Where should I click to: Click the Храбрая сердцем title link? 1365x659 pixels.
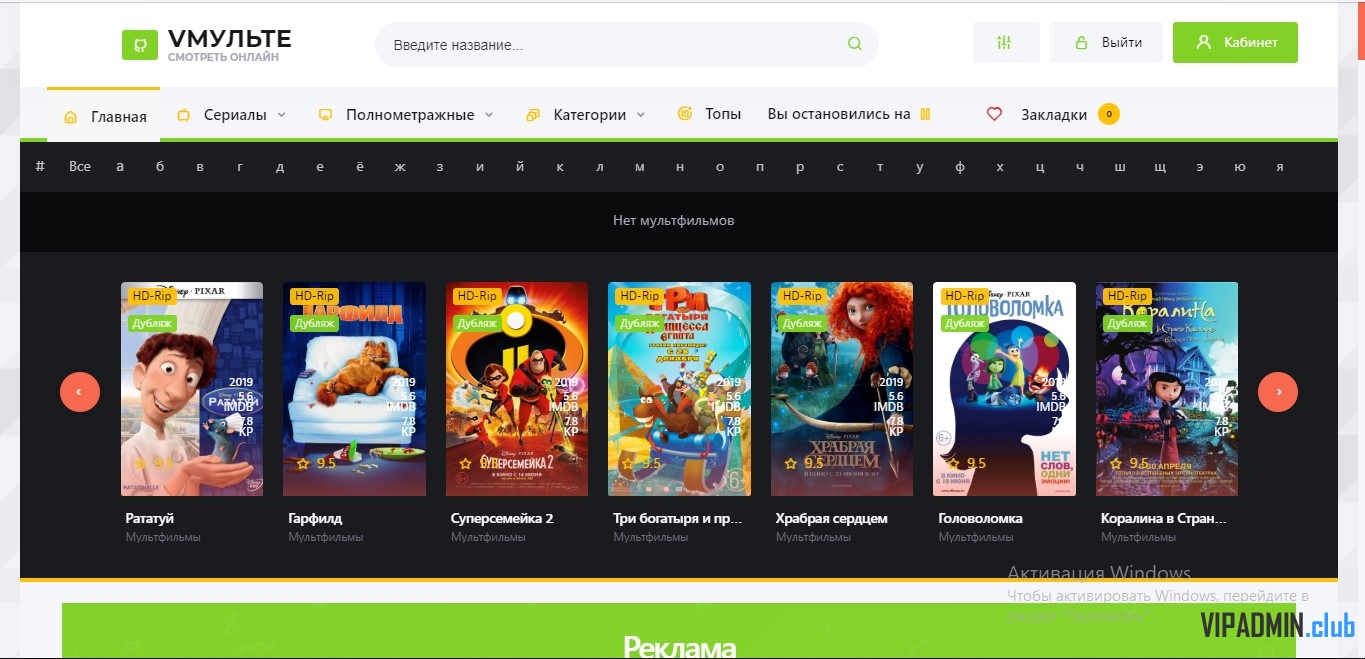point(832,518)
